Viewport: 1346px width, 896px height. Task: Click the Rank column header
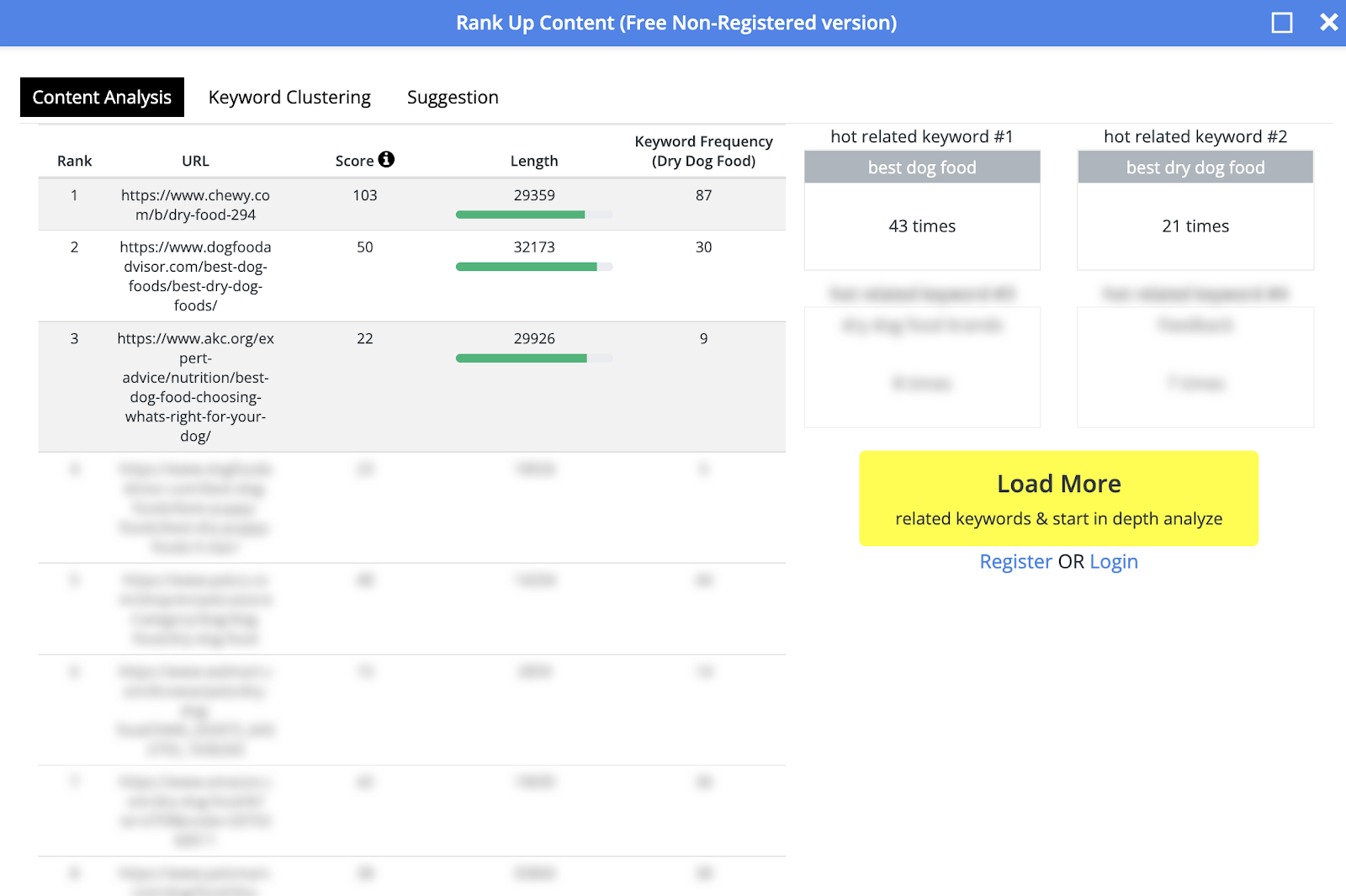74,161
